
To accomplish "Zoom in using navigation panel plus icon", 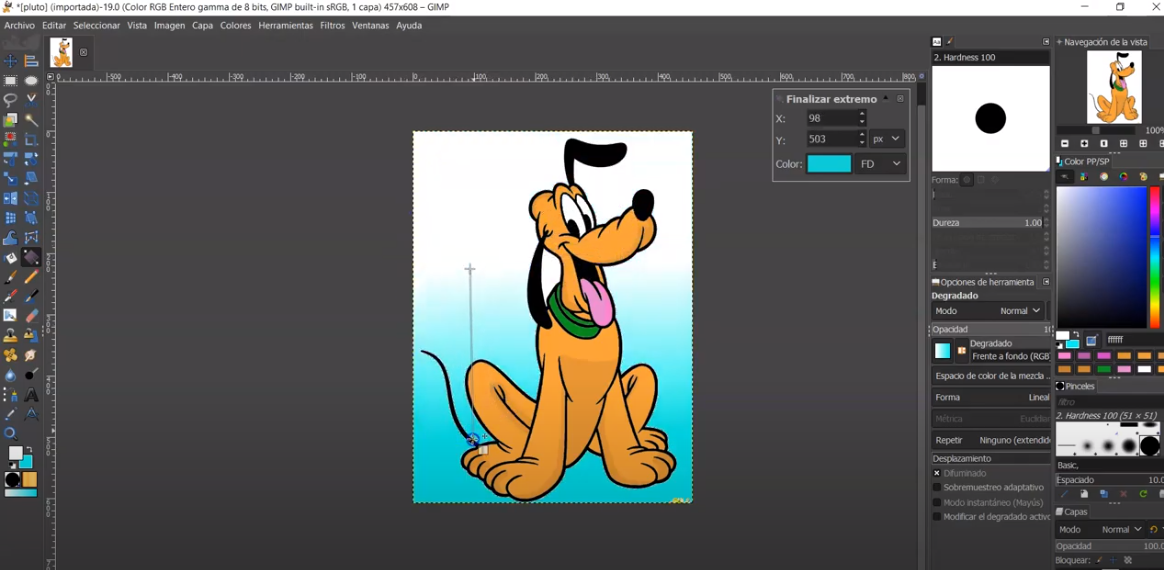I will pyautogui.click(x=1084, y=143).
